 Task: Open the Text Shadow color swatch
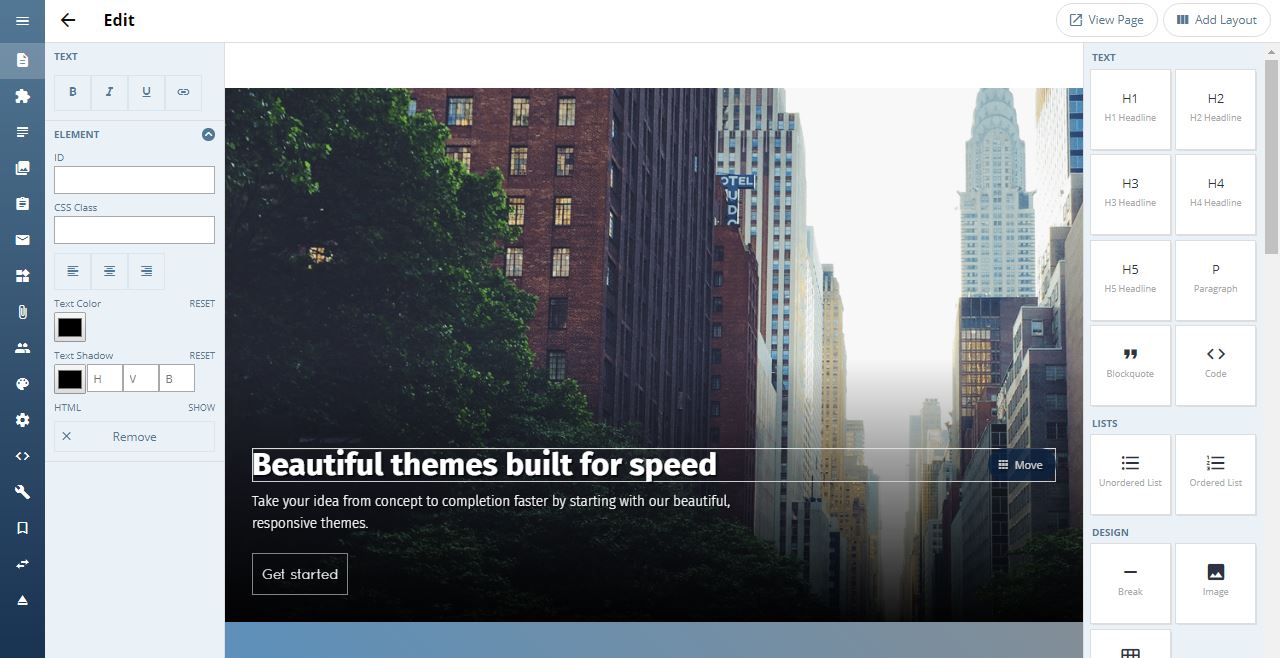coord(70,379)
